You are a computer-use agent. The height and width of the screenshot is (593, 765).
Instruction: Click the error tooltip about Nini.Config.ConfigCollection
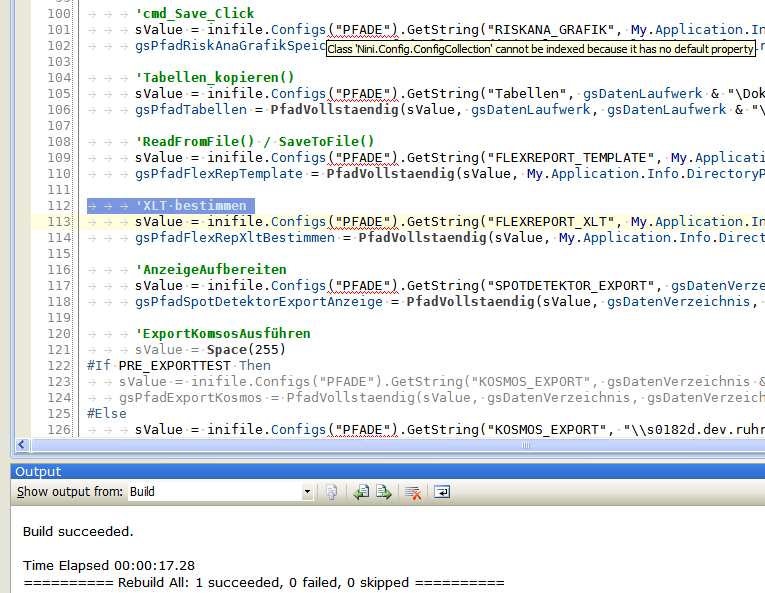pos(541,49)
